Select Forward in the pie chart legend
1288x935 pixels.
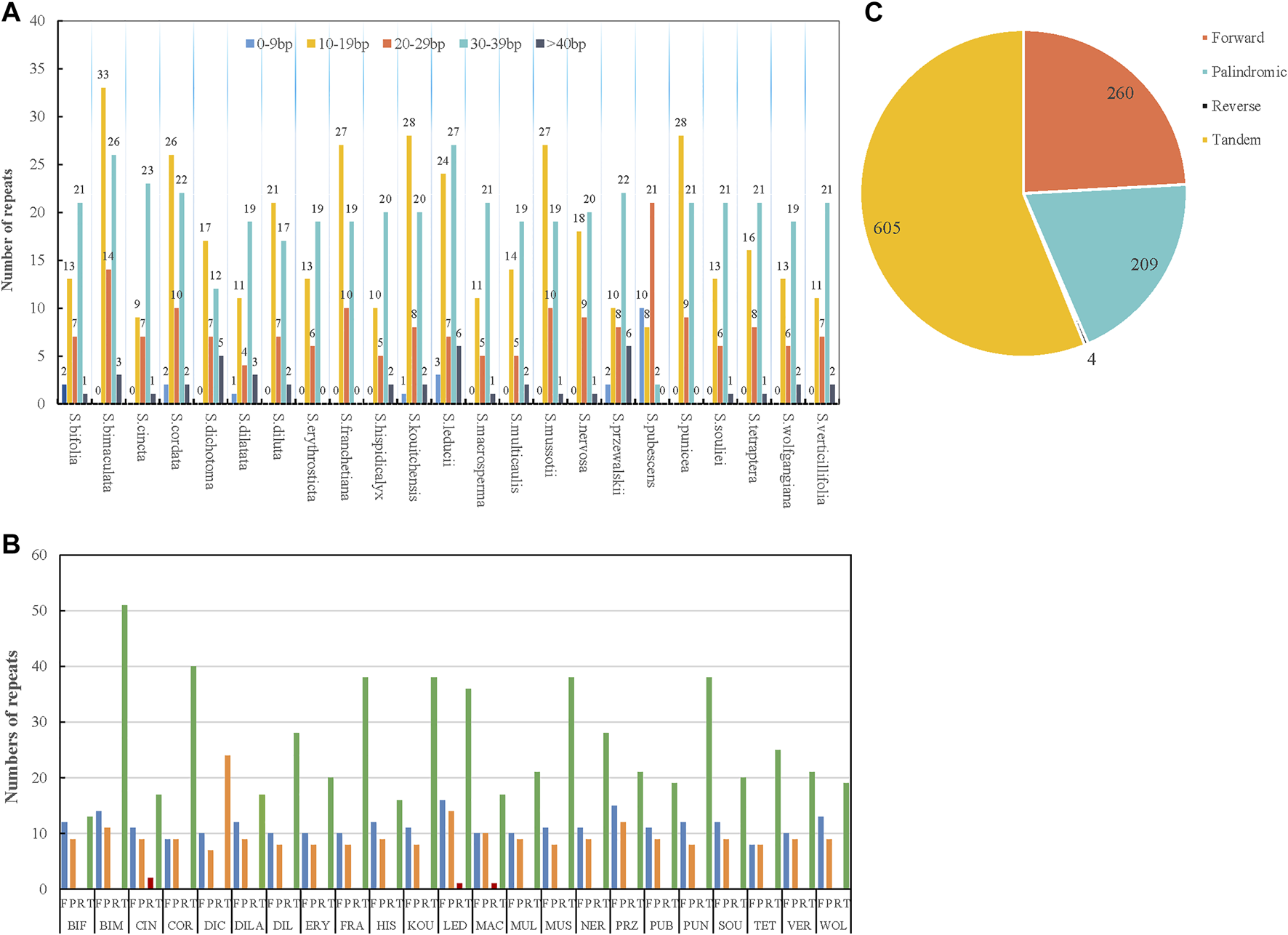tap(1237, 38)
